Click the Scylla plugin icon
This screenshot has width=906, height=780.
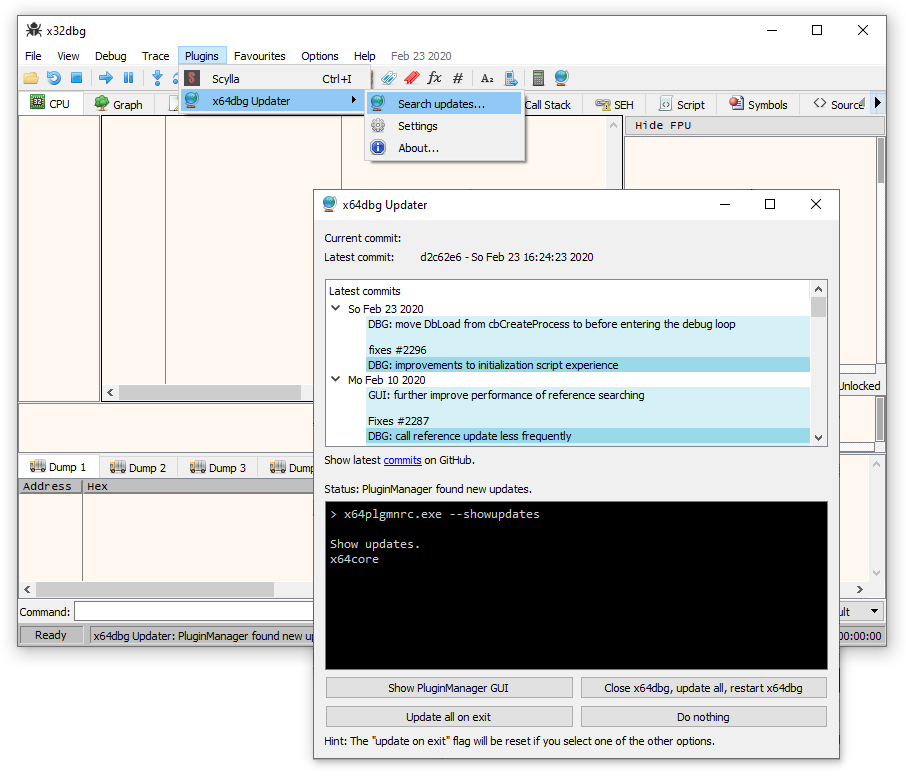pos(192,79)
